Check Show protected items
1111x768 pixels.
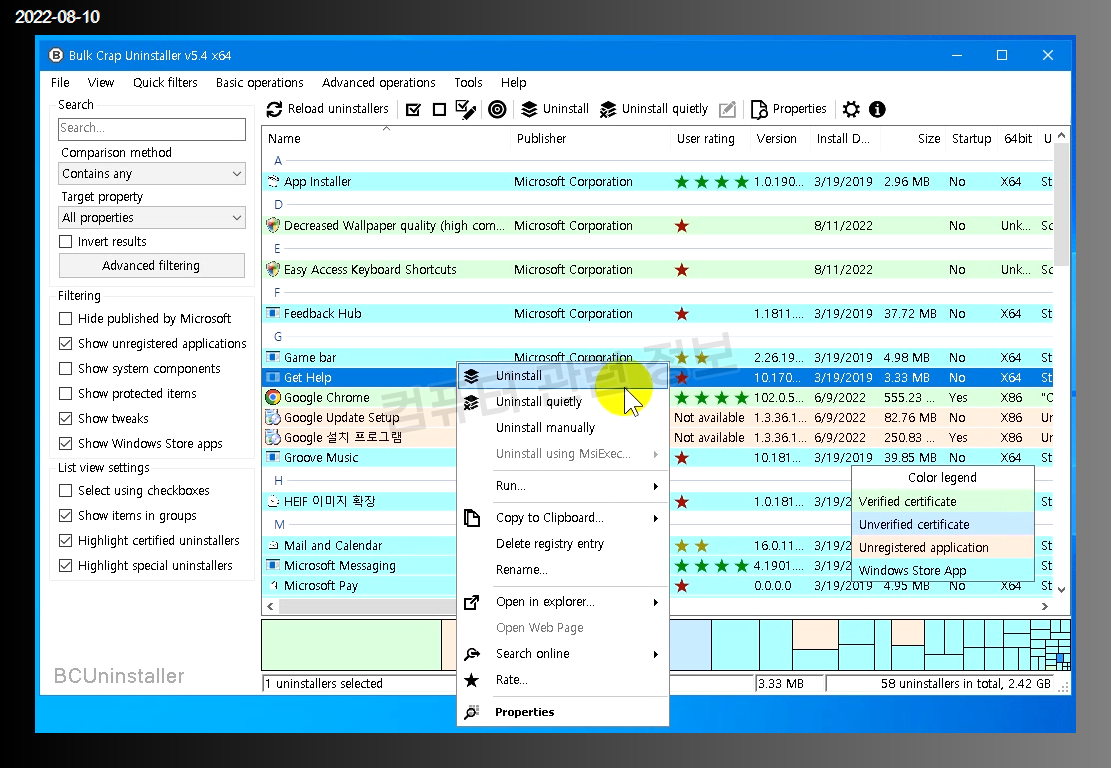[x=66, y=393]
